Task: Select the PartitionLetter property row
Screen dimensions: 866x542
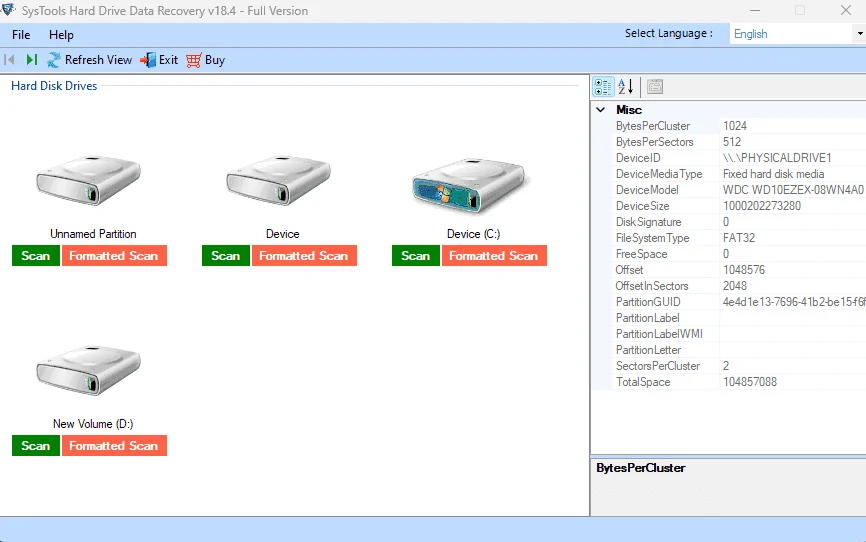Action: 738,350
